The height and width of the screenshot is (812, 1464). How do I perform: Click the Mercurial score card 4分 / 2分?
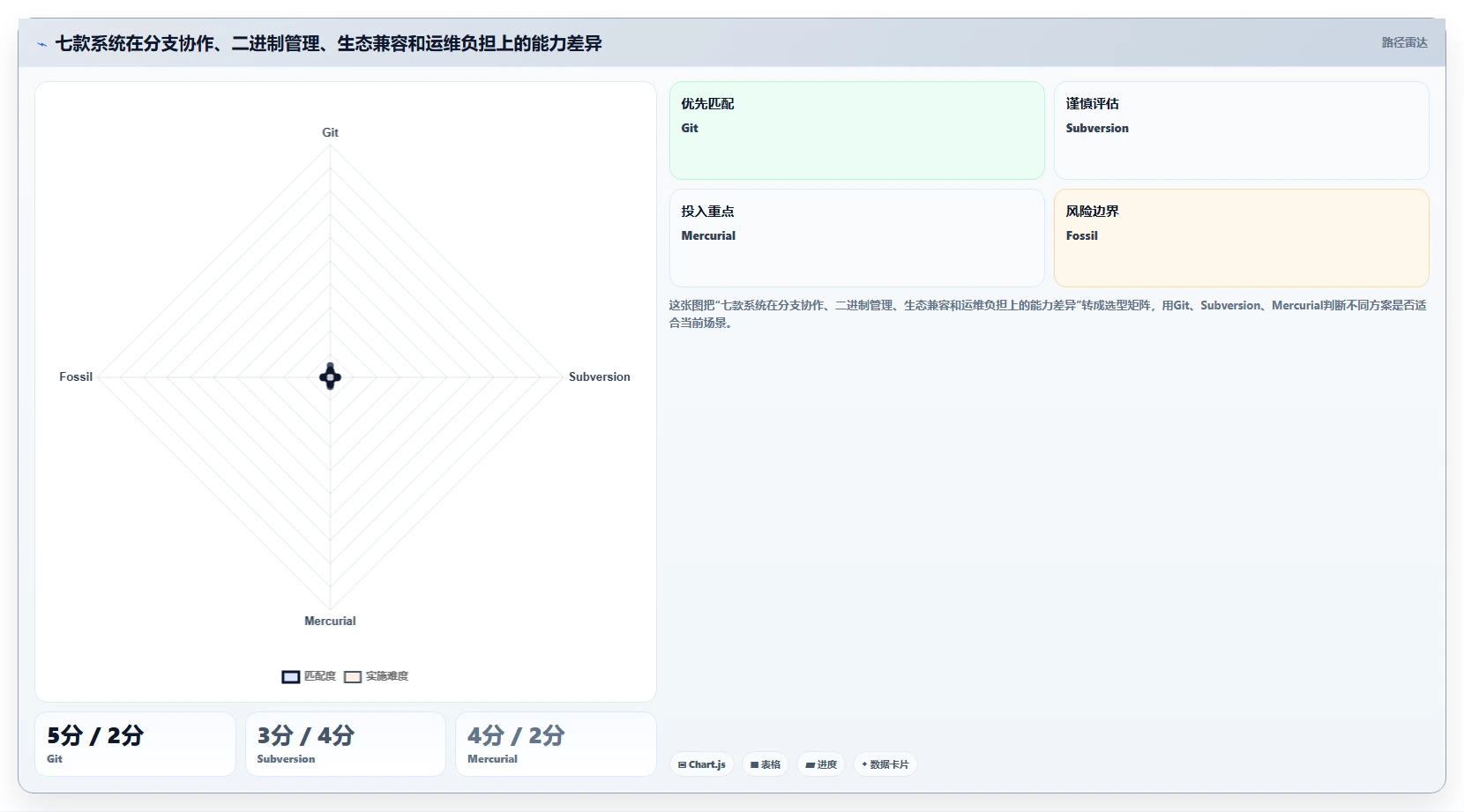point(556,744)
